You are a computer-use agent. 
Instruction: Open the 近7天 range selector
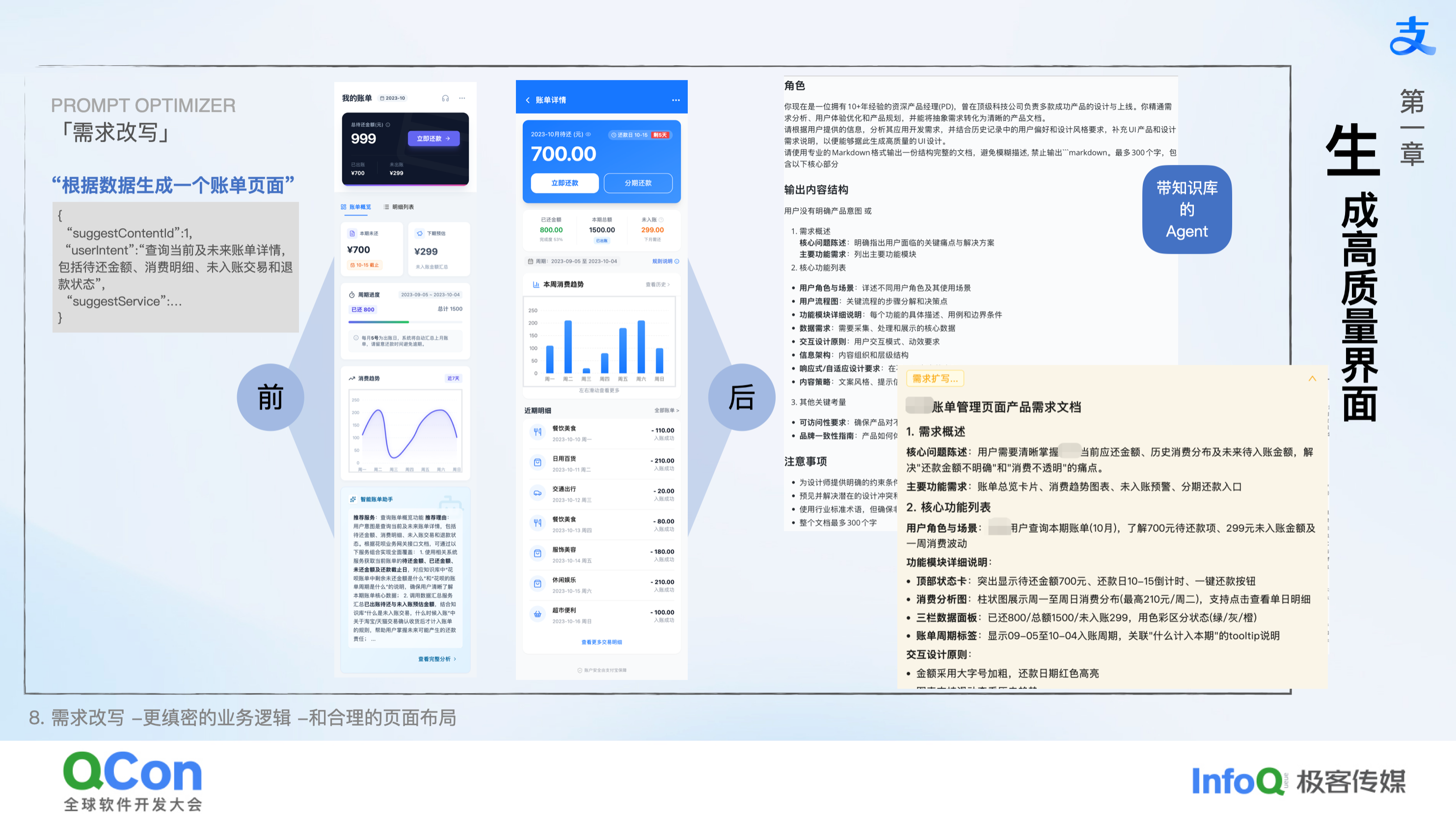[453, 379]
